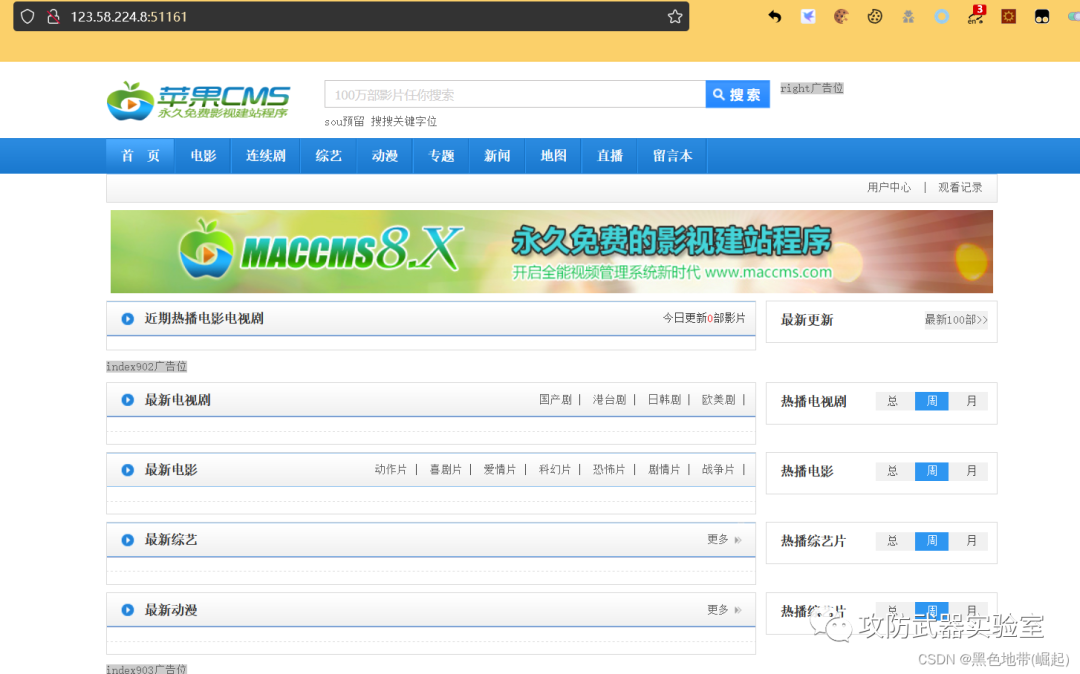This screenshot has height=674, width=1080.
Task: Open 恐怖片 category link
Action: pyautogui.click(x=610, y=470)
